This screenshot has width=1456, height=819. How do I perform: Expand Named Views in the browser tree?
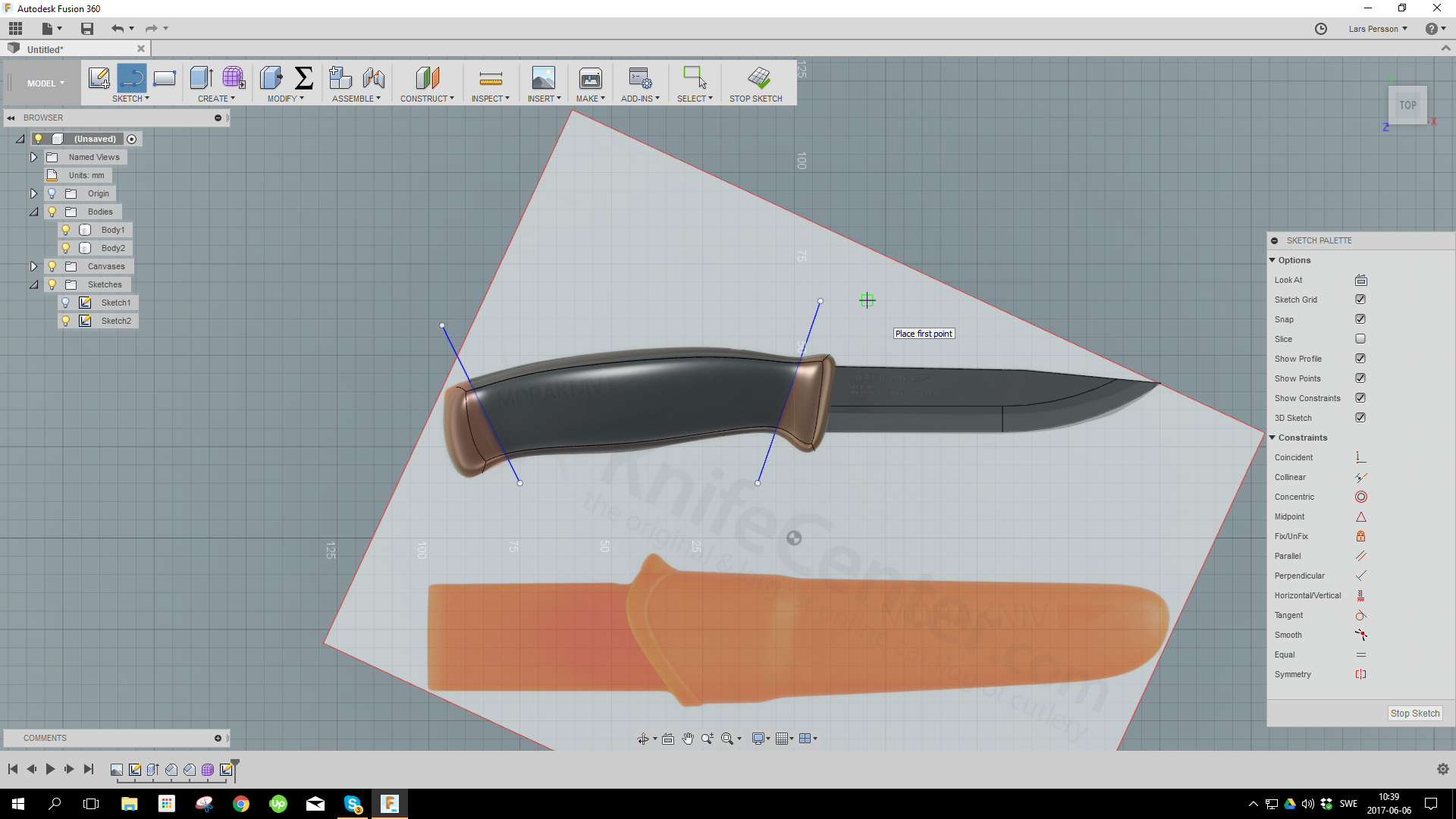[33, 157]
